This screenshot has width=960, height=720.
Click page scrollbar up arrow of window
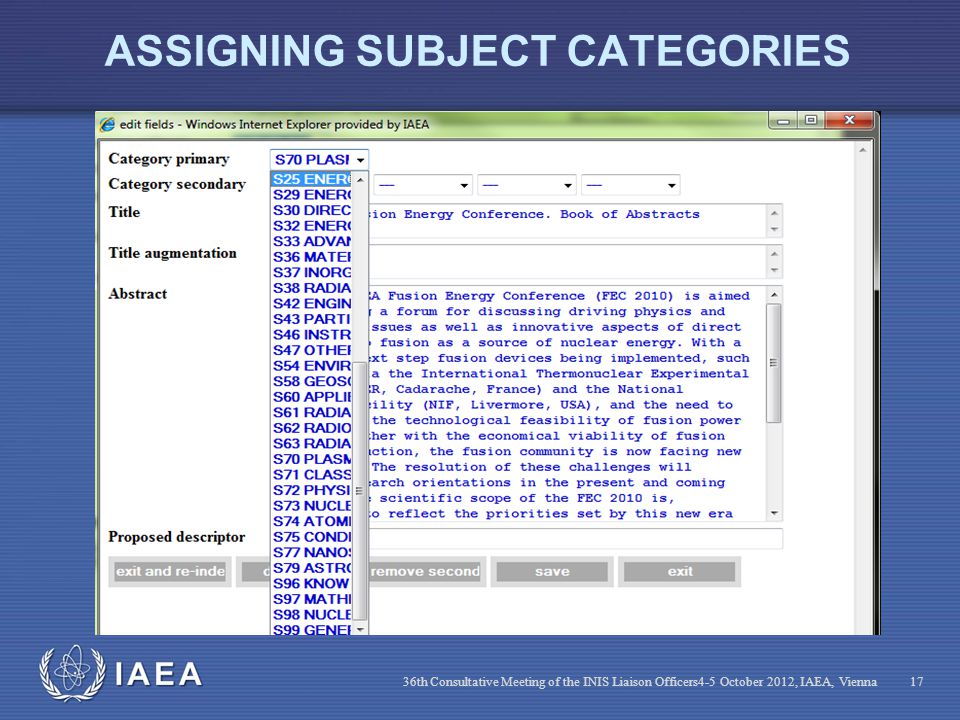tap(863, 150)
